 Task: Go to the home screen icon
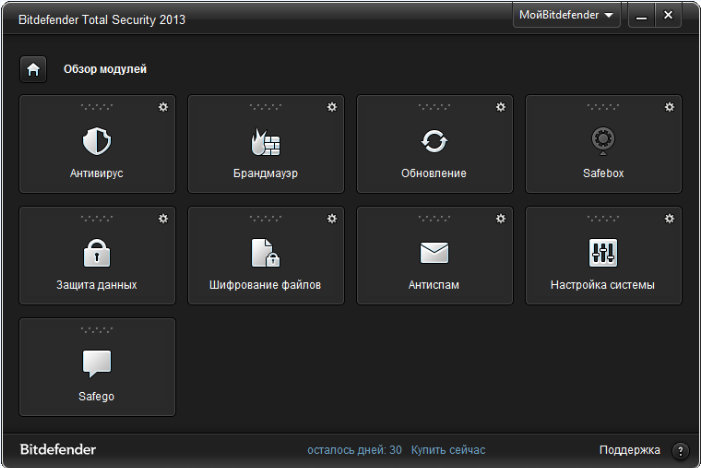click(x=33, y=69)
